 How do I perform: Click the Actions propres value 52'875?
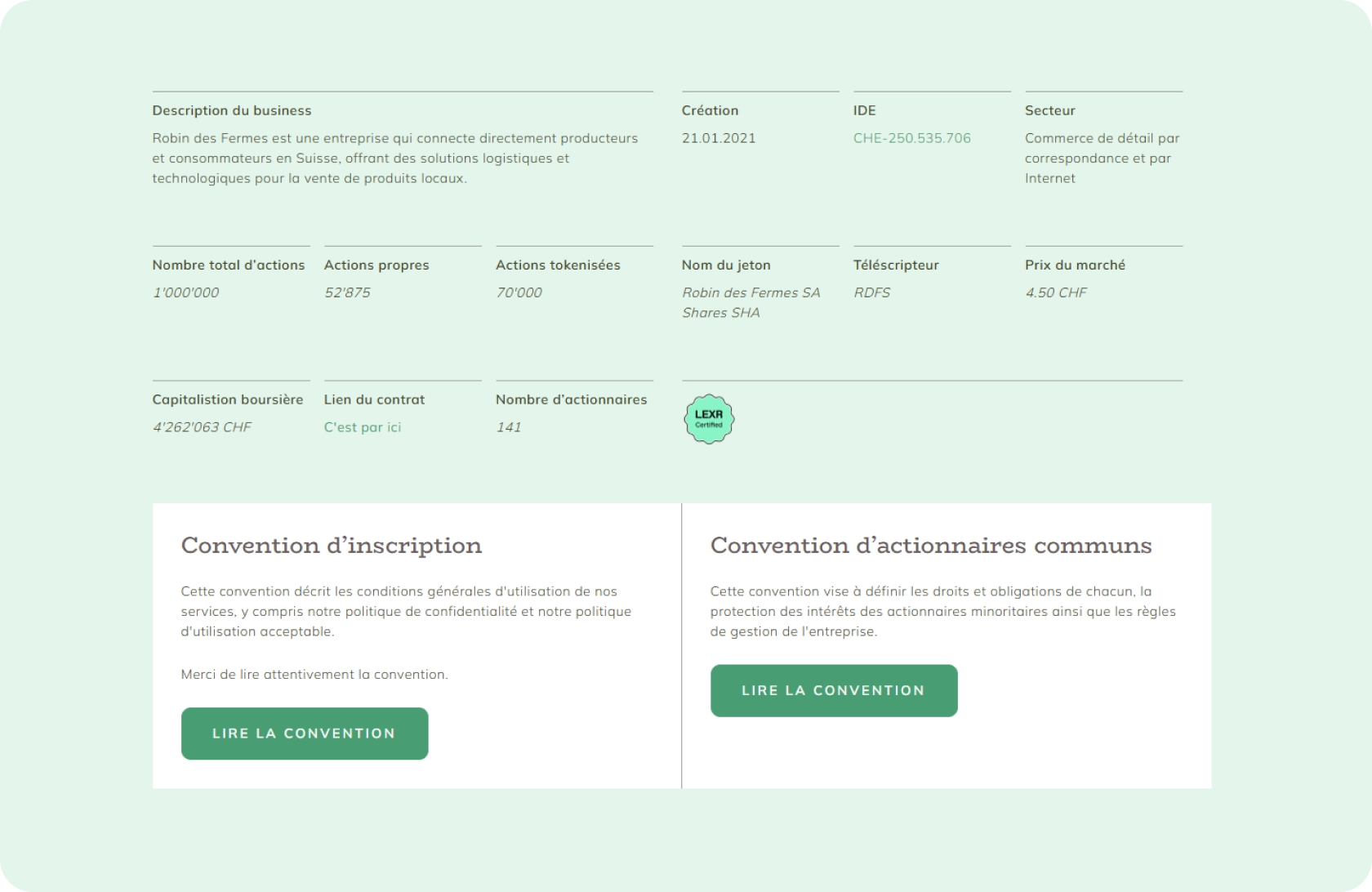tap(347, 292)
